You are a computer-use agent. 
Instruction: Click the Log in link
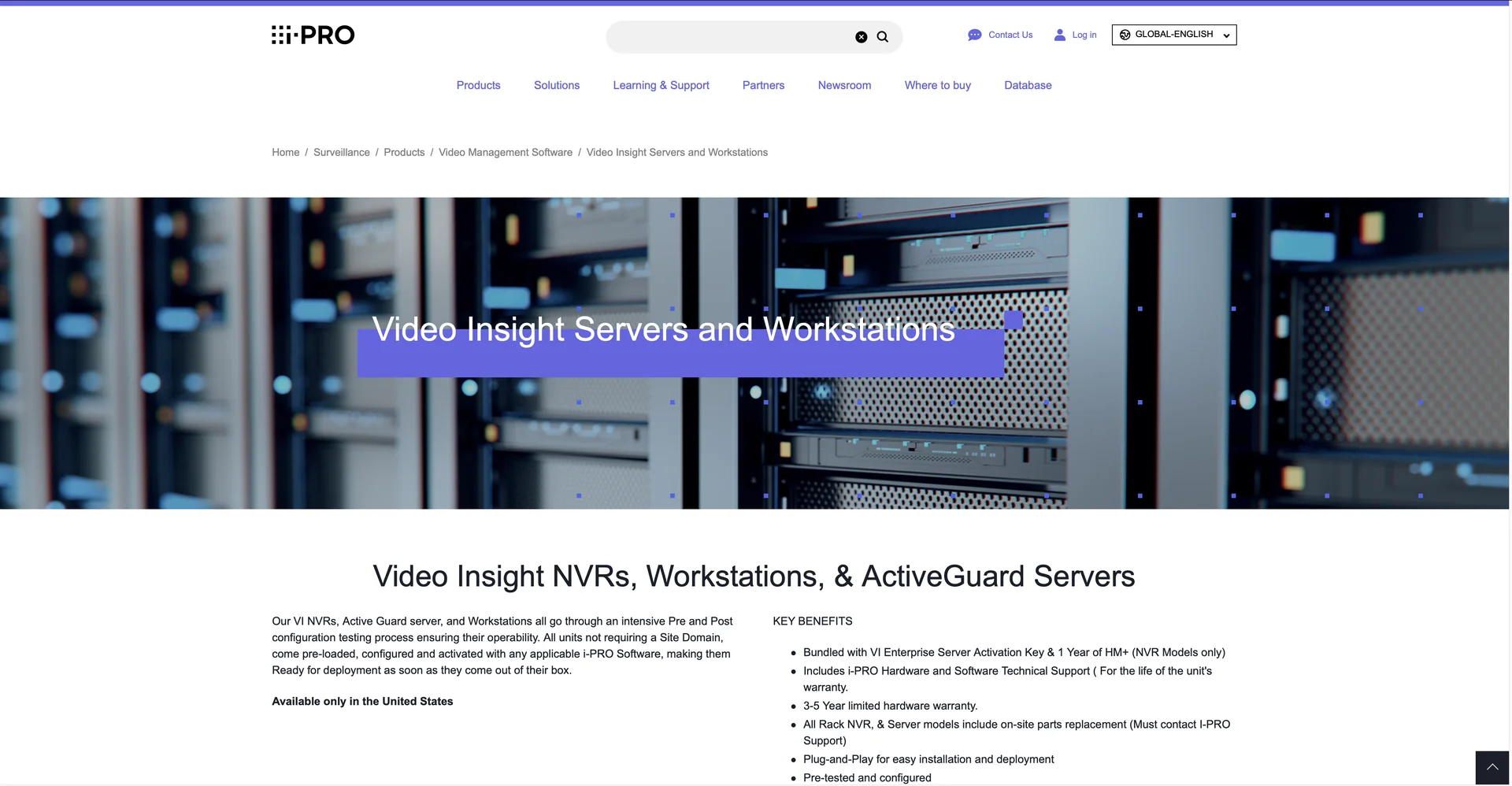tap(1084, 35)
